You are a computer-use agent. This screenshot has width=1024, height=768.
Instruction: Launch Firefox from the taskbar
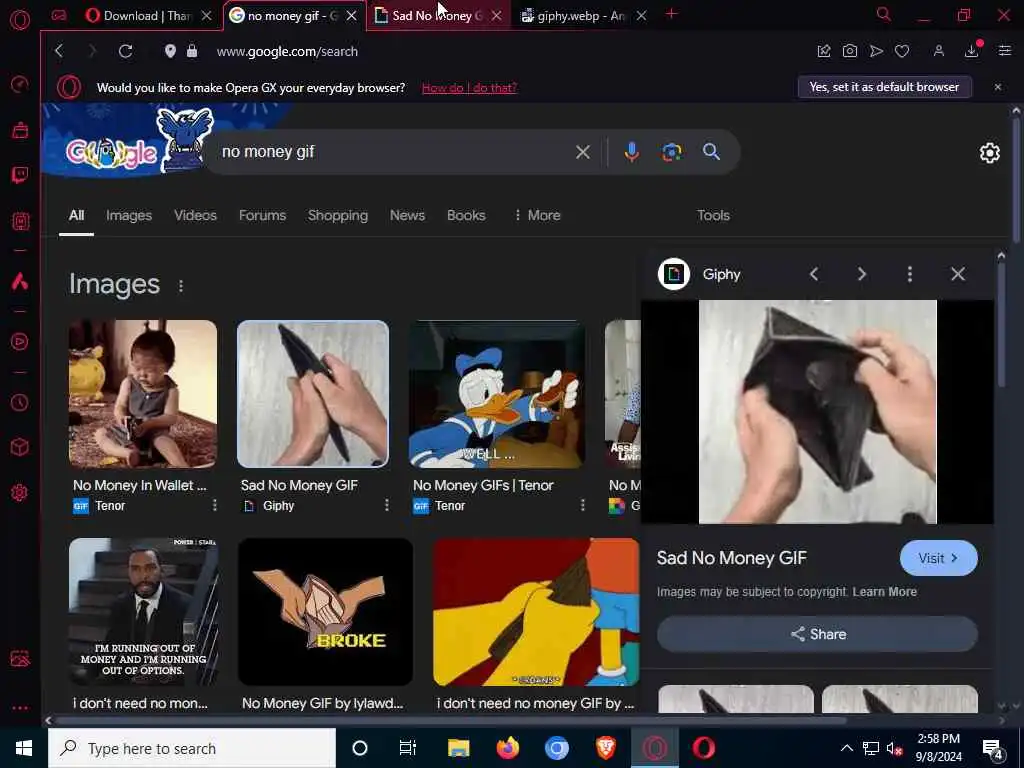pyautogui.click(x=507, y=748)
